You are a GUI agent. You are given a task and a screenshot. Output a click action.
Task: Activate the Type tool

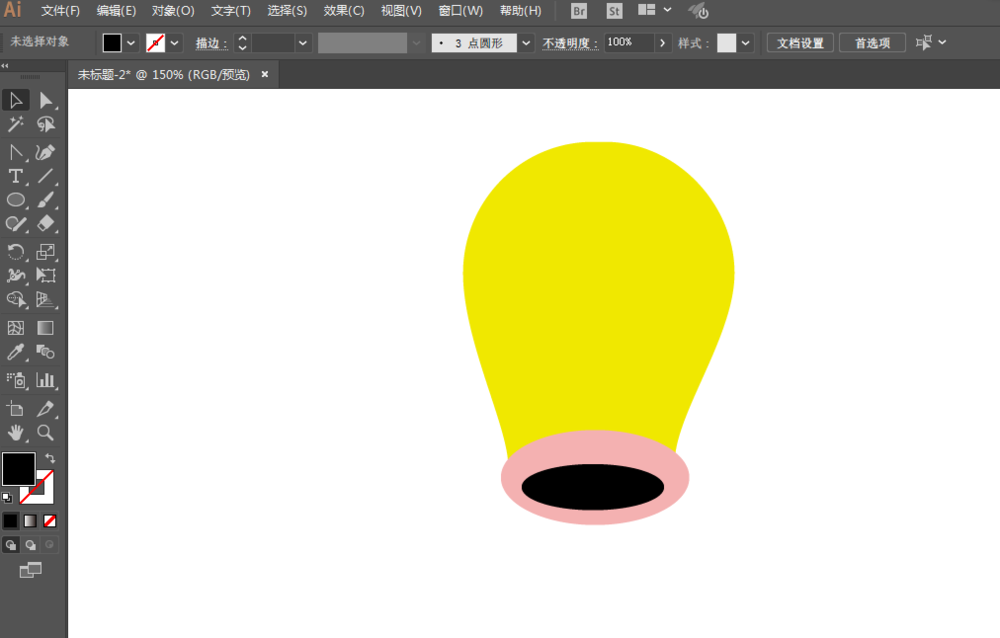point(16,176)
